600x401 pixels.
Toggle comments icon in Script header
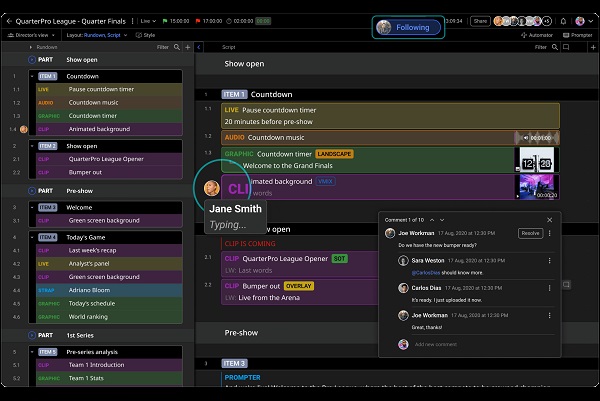pyautogui.click(x=566, y=47)
